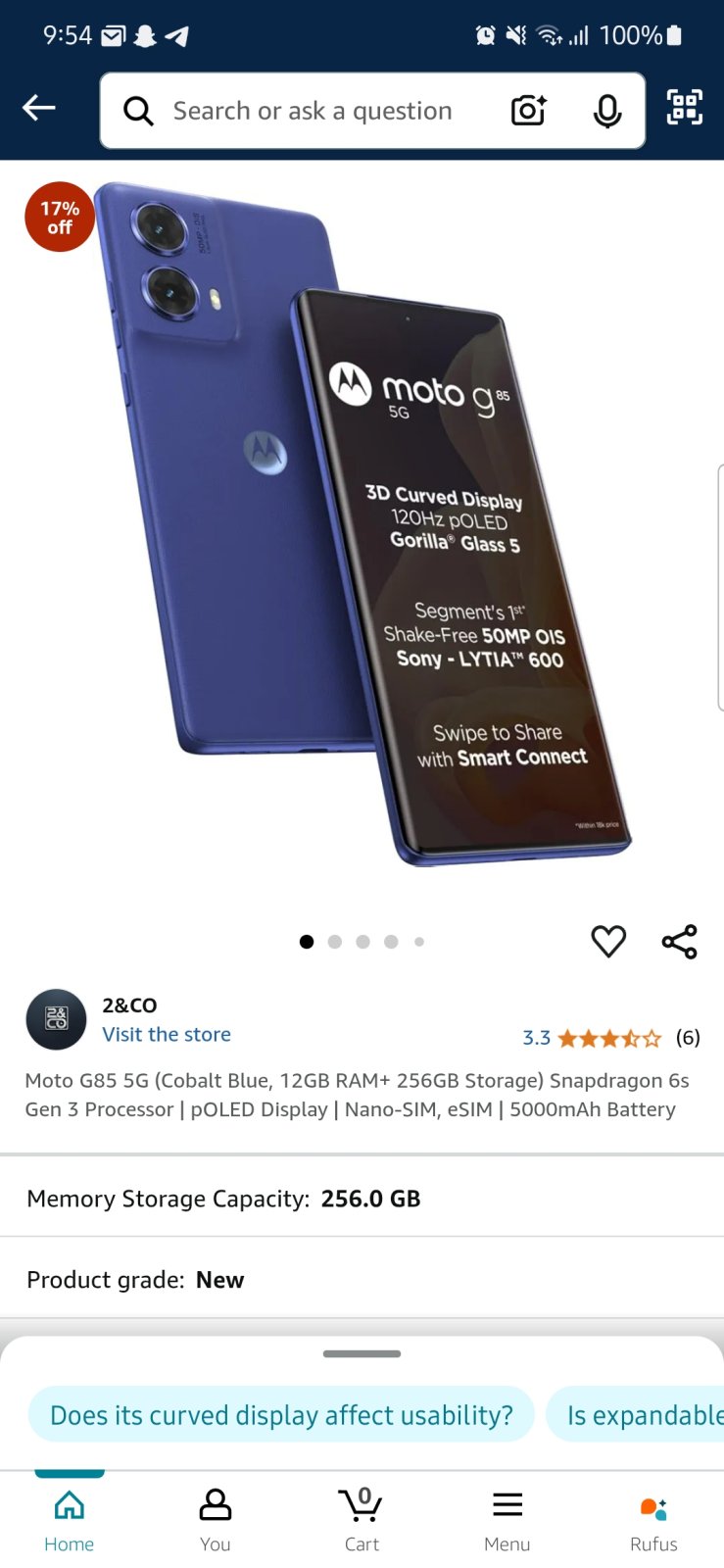Go to the Home tab
Screen dimensions: 724x1568
(69, 1519)
